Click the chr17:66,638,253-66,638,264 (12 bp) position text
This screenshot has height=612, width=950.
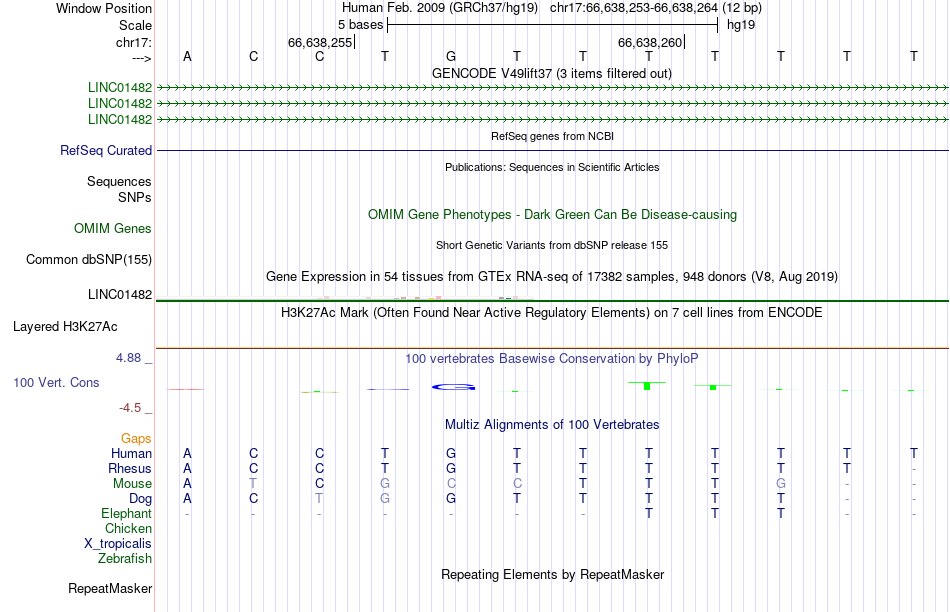click(x=656, y=8)
